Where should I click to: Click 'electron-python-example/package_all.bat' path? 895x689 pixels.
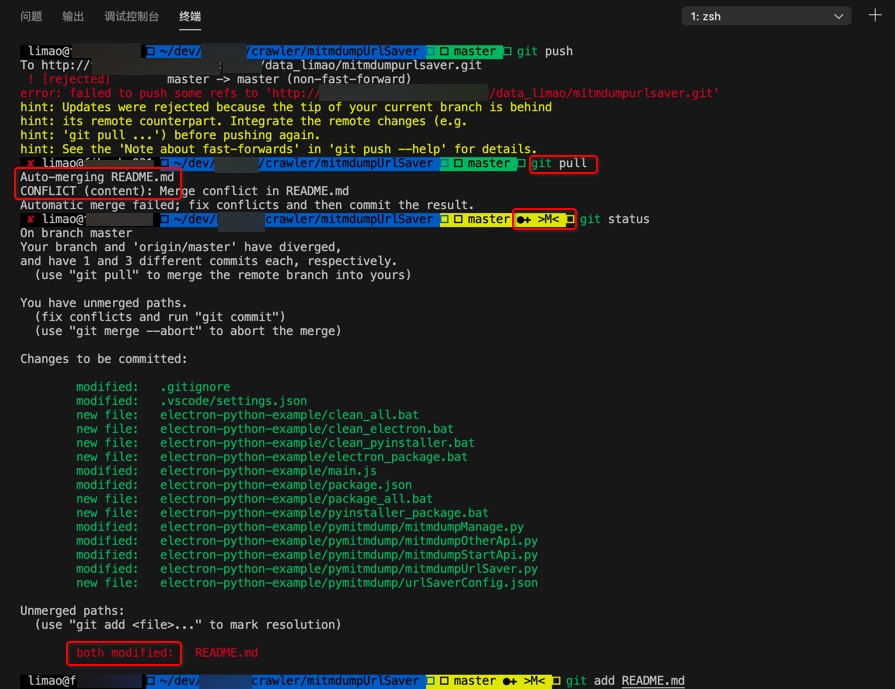[x=296, y=499]
